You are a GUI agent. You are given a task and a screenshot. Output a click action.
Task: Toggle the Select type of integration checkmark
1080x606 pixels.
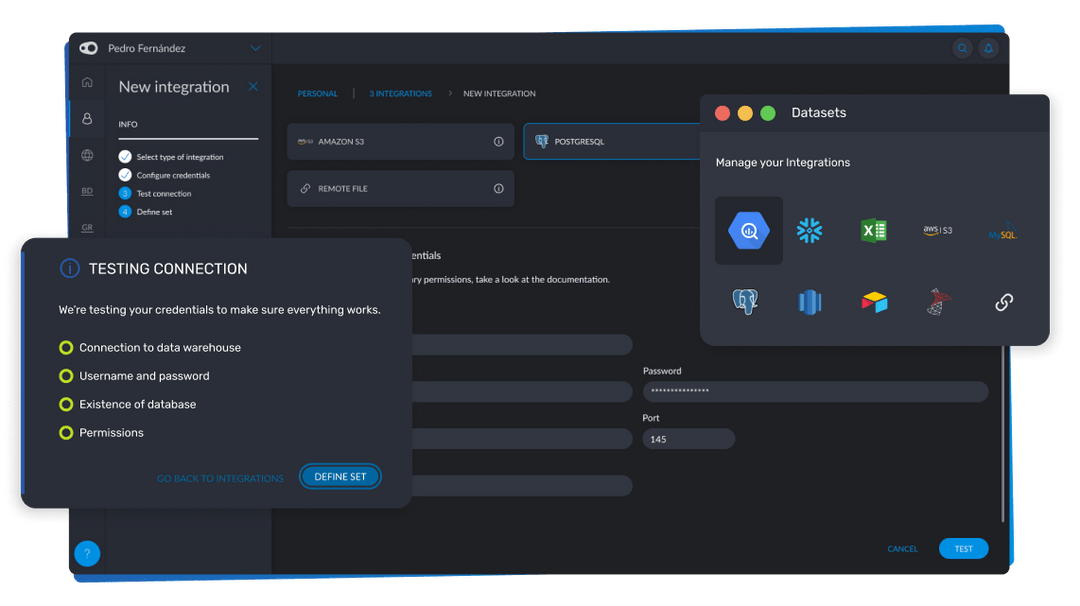[124, 157]
